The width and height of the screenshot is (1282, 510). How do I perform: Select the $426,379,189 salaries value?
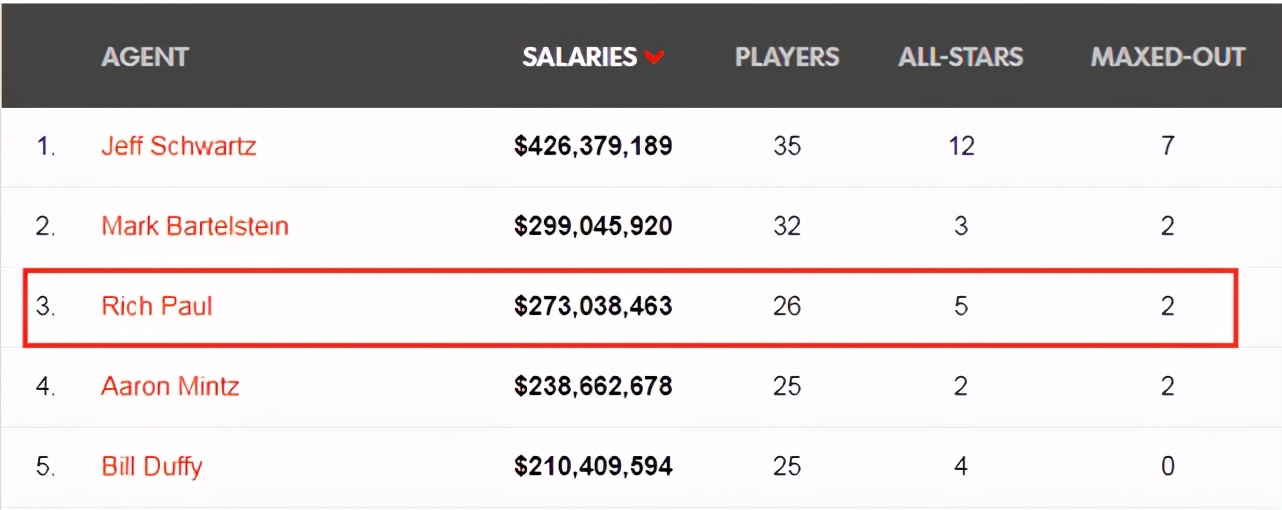tap(593, 147)
